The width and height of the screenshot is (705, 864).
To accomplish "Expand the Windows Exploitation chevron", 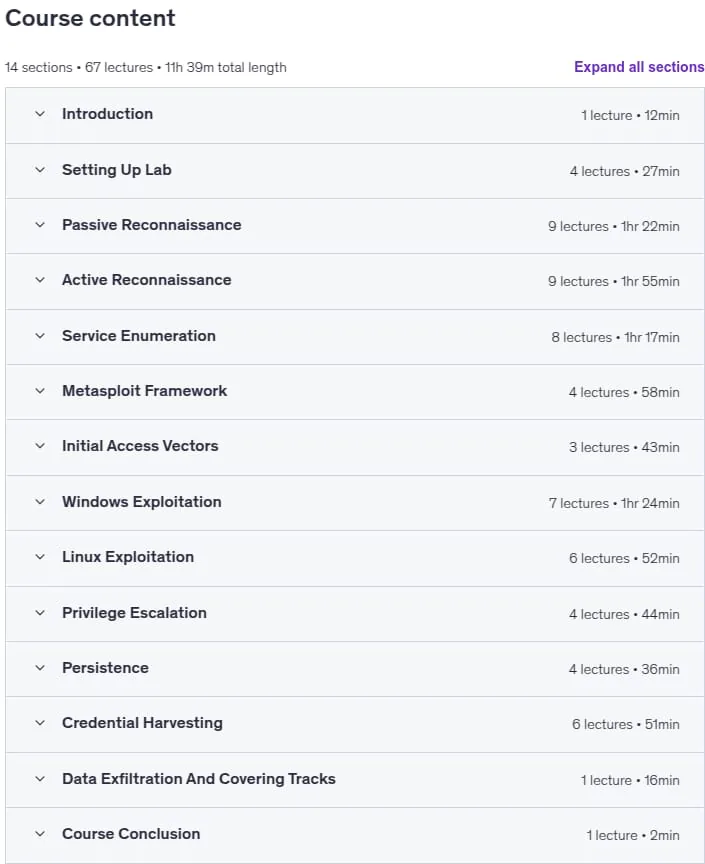I will tap(40, 501).
